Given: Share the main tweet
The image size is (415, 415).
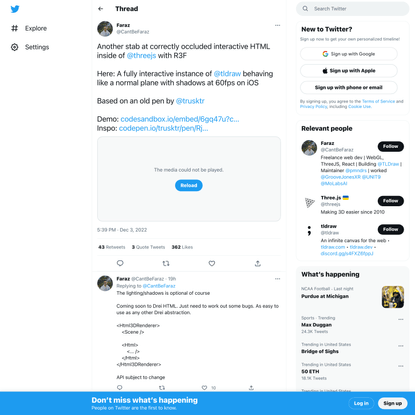Looking at the screenshot, I should [x=258, y=263].
